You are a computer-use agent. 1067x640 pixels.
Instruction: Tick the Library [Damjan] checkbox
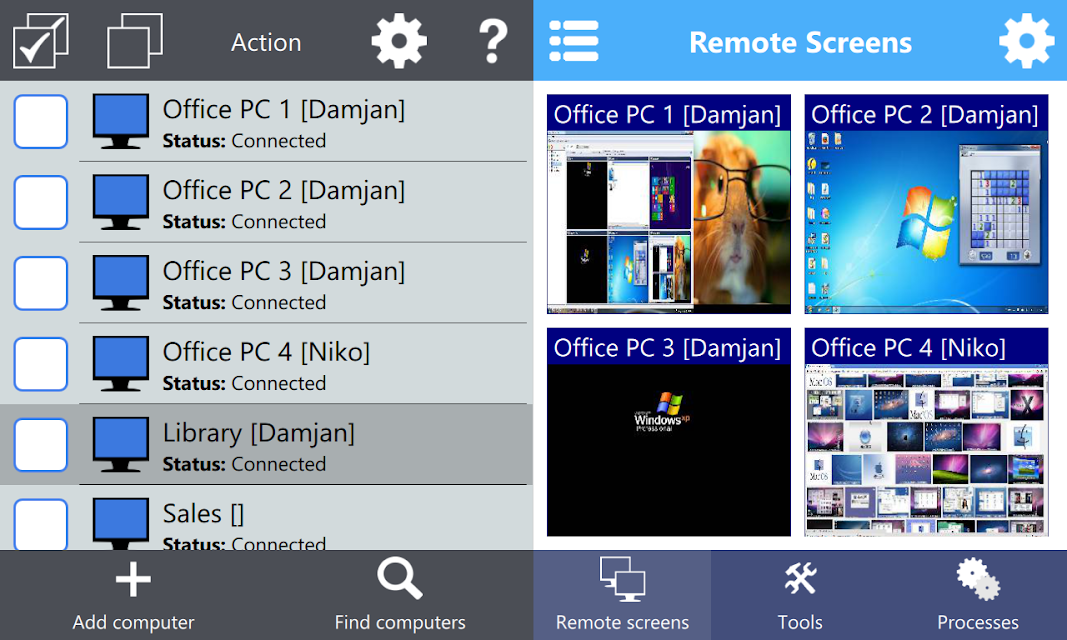[x=41, y=445]
